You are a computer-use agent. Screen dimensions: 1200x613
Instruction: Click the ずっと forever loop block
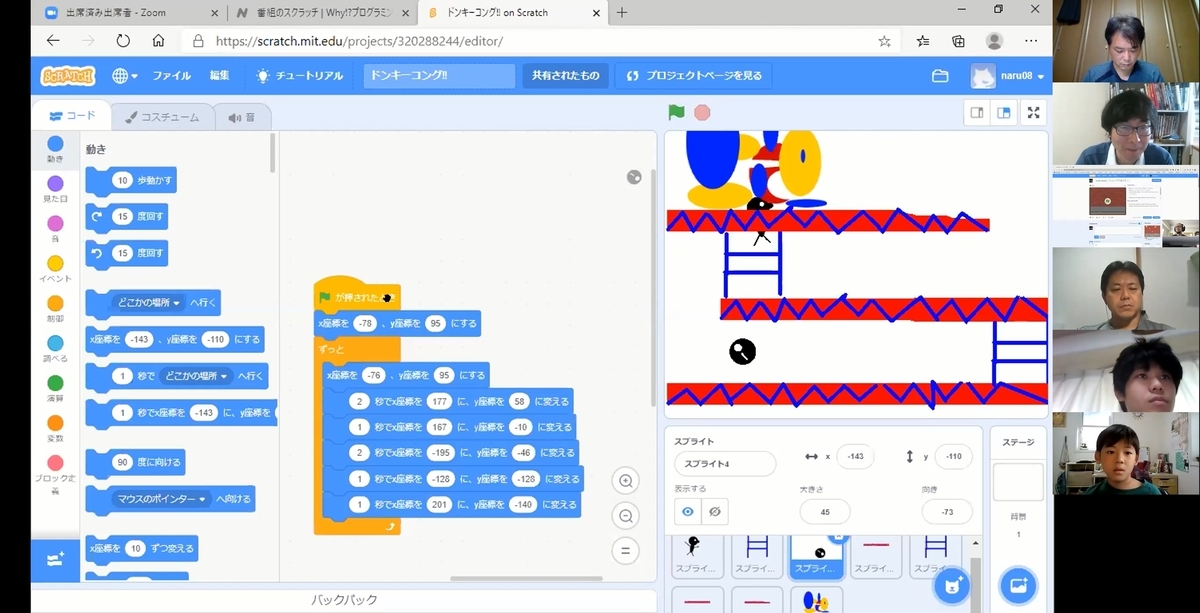tap(332, 349)
